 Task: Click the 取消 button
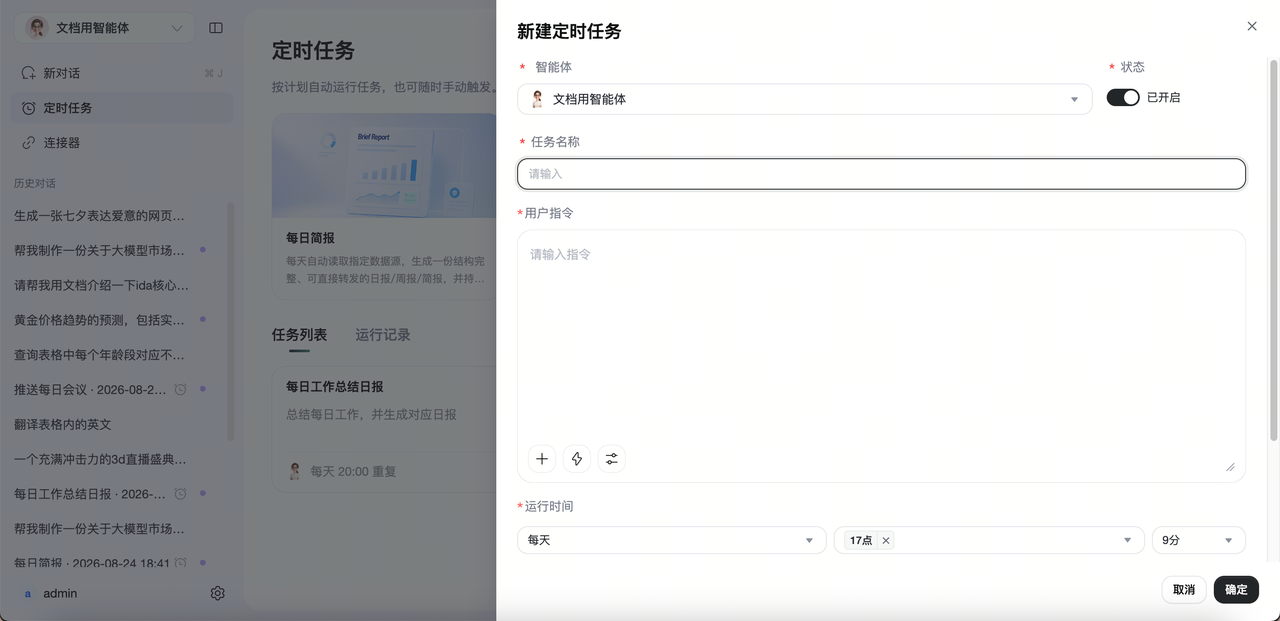coord(1184,590)
